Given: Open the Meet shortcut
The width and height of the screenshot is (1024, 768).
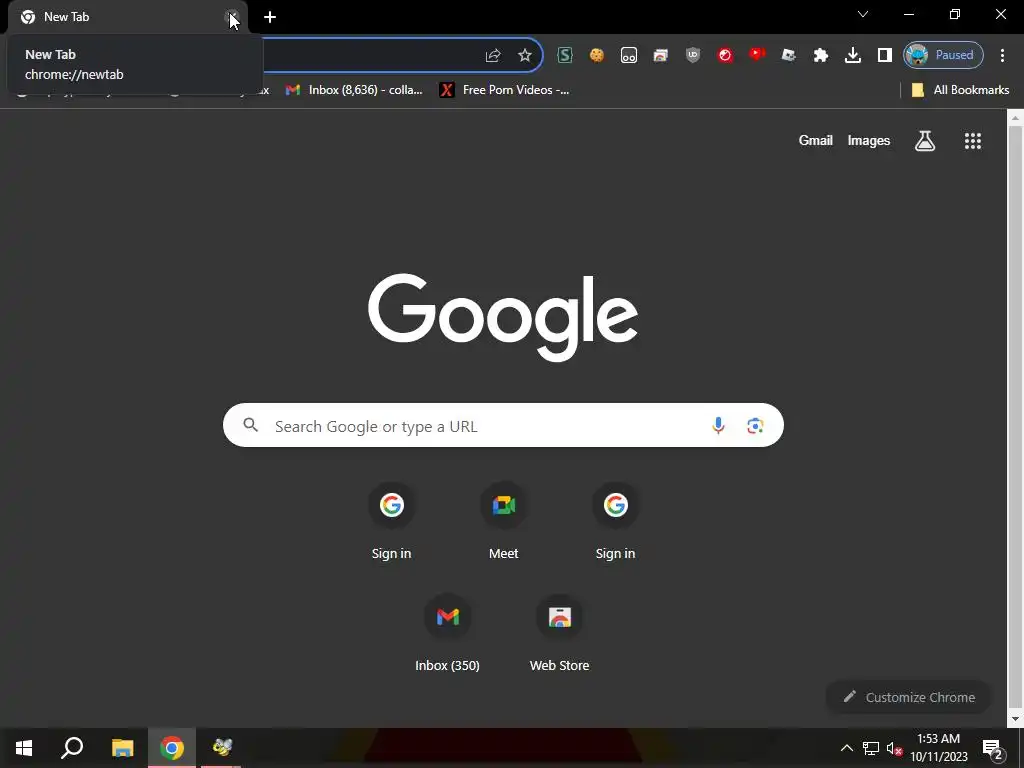Looking at the screenshot, I should 504,521.
